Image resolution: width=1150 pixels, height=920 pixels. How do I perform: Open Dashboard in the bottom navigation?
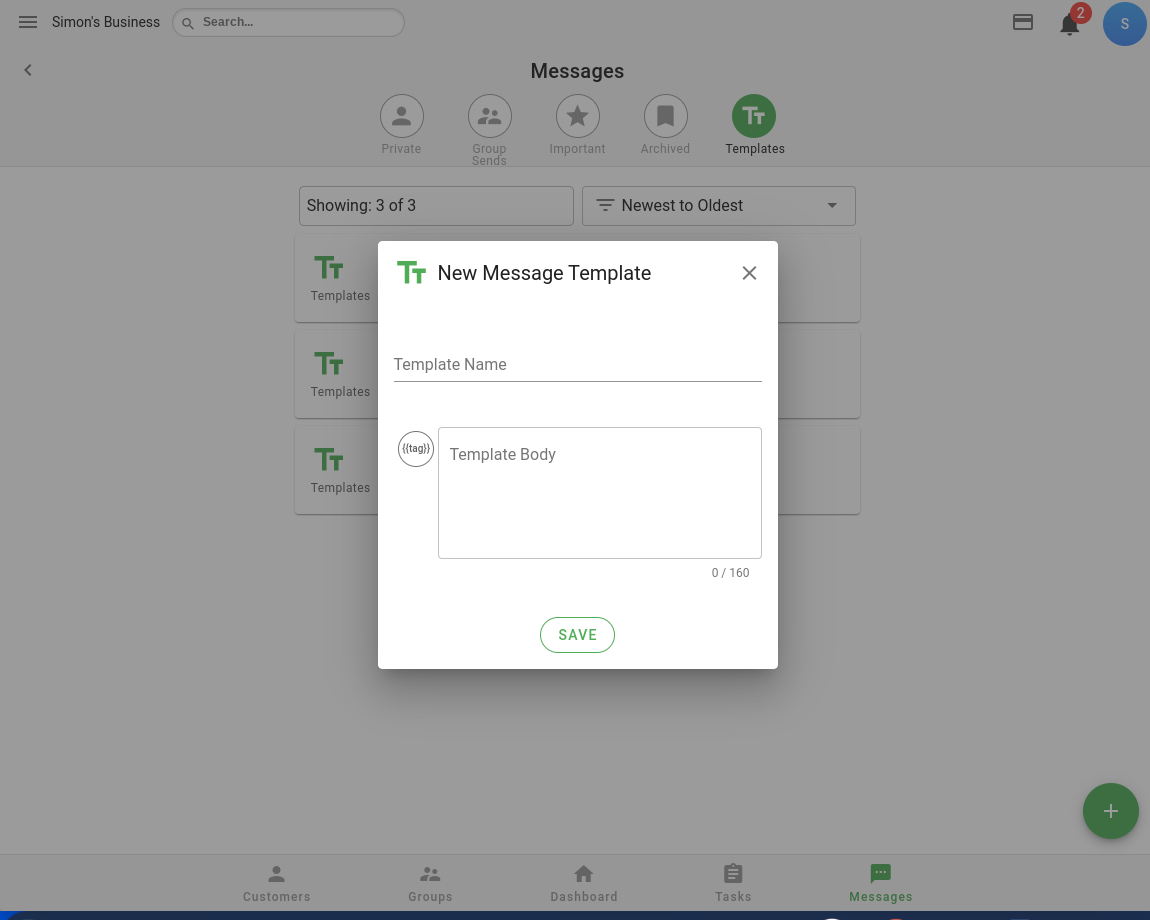(x=584, y=883)
